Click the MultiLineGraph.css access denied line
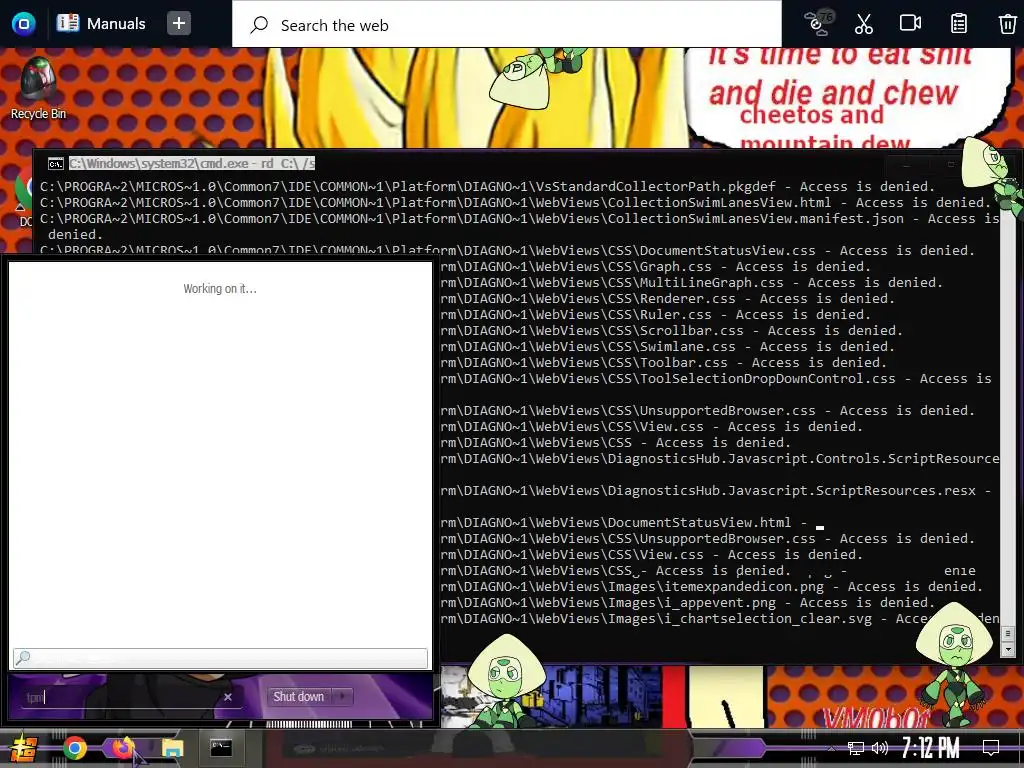Screen dimensions: 1024x768 pos(692,282)
